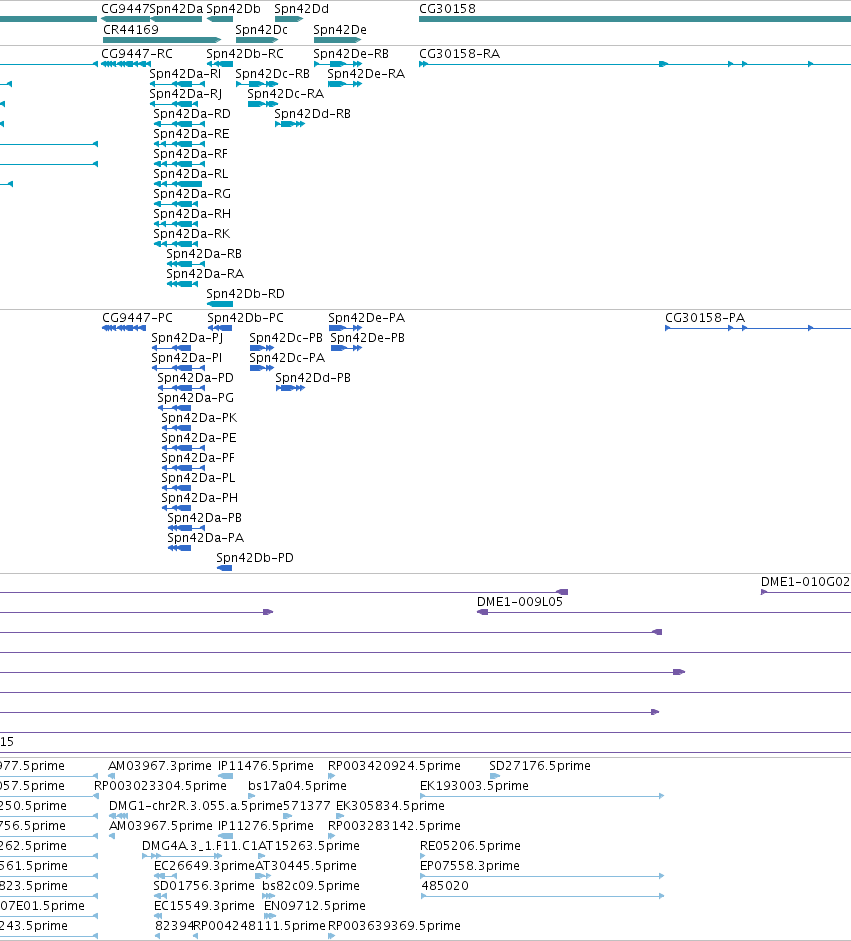Click EST EN09712.5prime
This screenshot has height=941, width=851.
click(x=315, y=906)
